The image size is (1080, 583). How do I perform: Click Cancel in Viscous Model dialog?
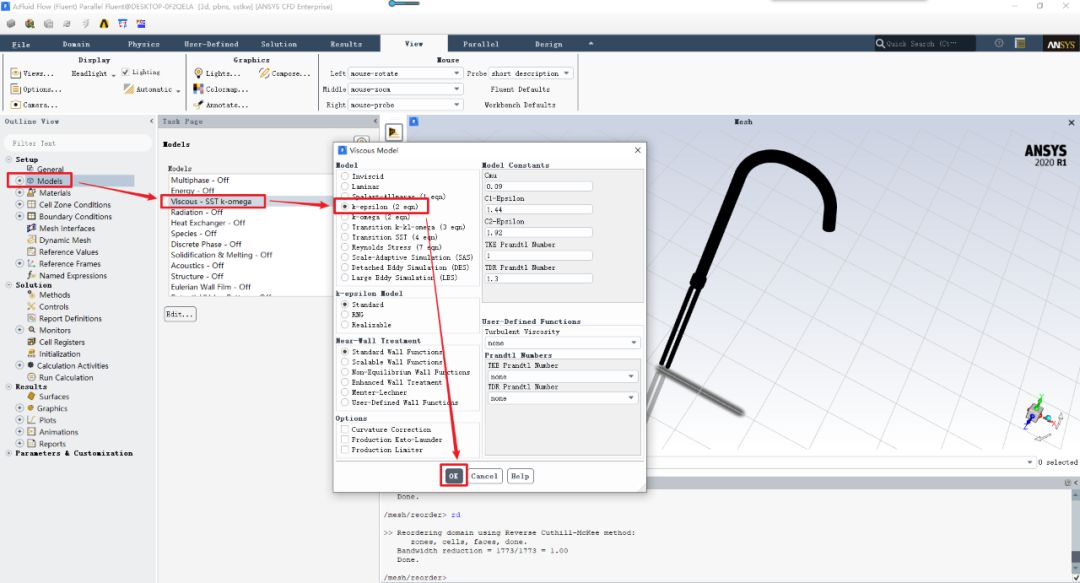[x=484, y=475]
